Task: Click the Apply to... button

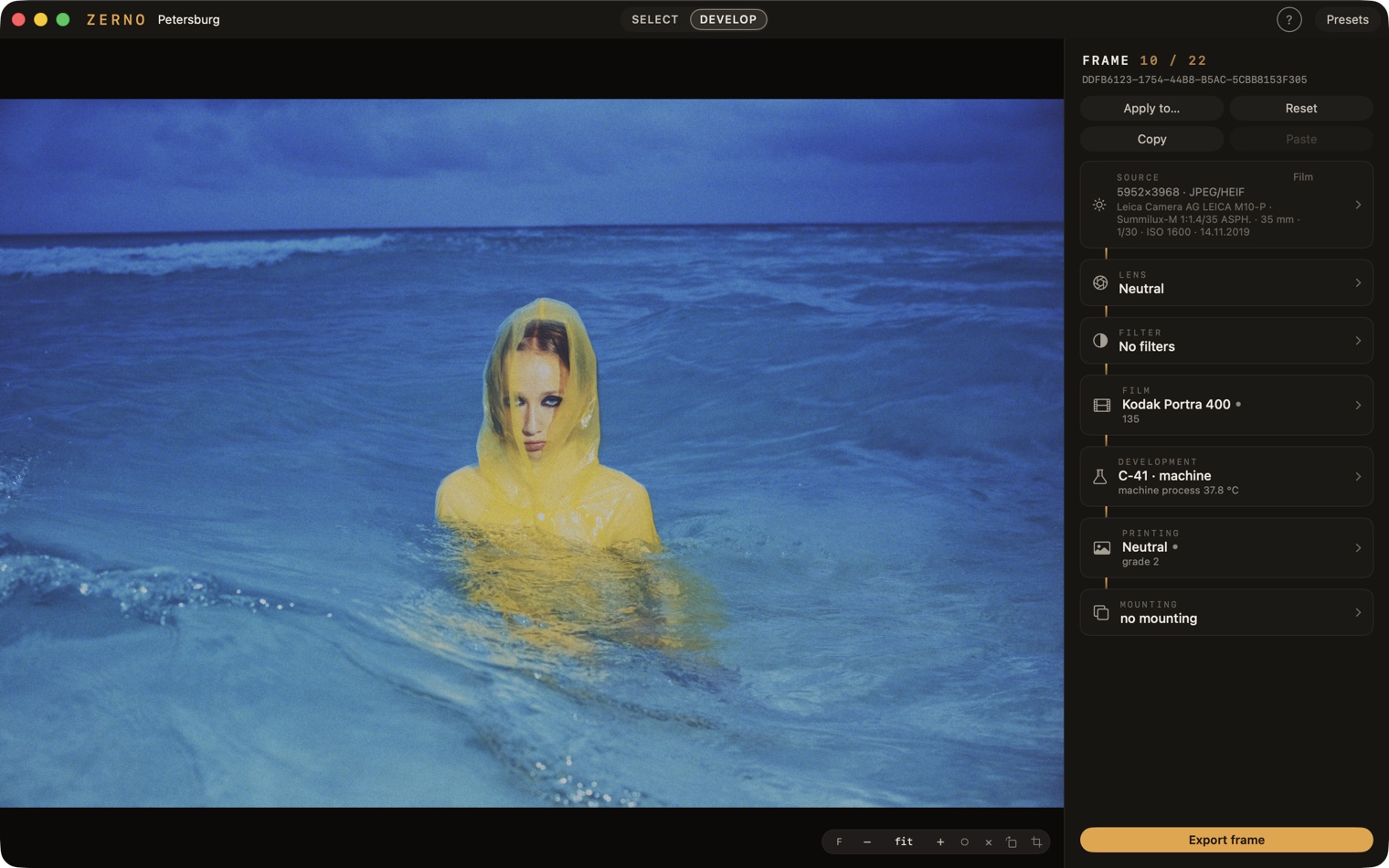Action: tap(1151, 108)
